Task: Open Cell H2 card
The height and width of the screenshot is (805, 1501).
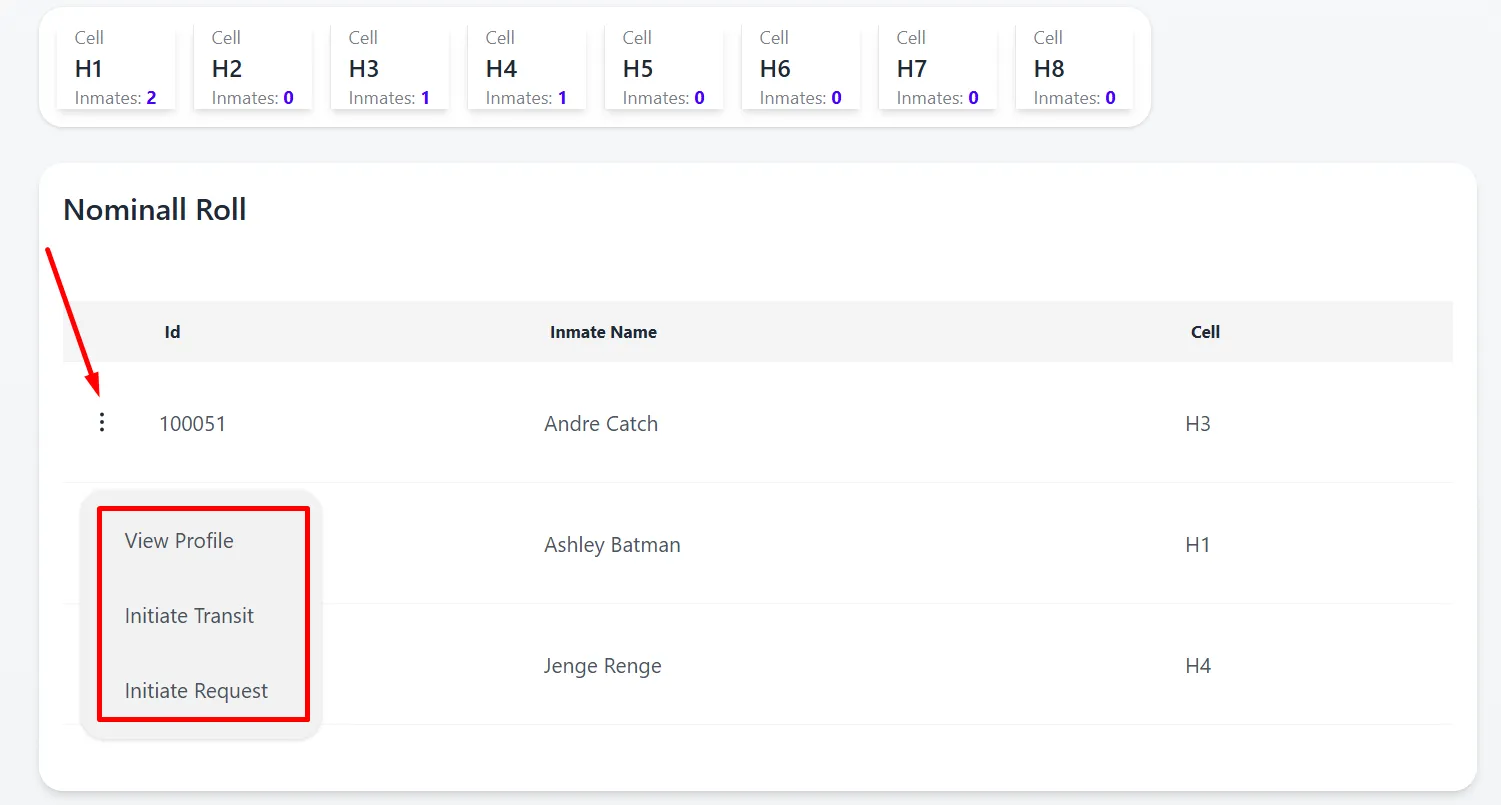Action: (253, 68)
